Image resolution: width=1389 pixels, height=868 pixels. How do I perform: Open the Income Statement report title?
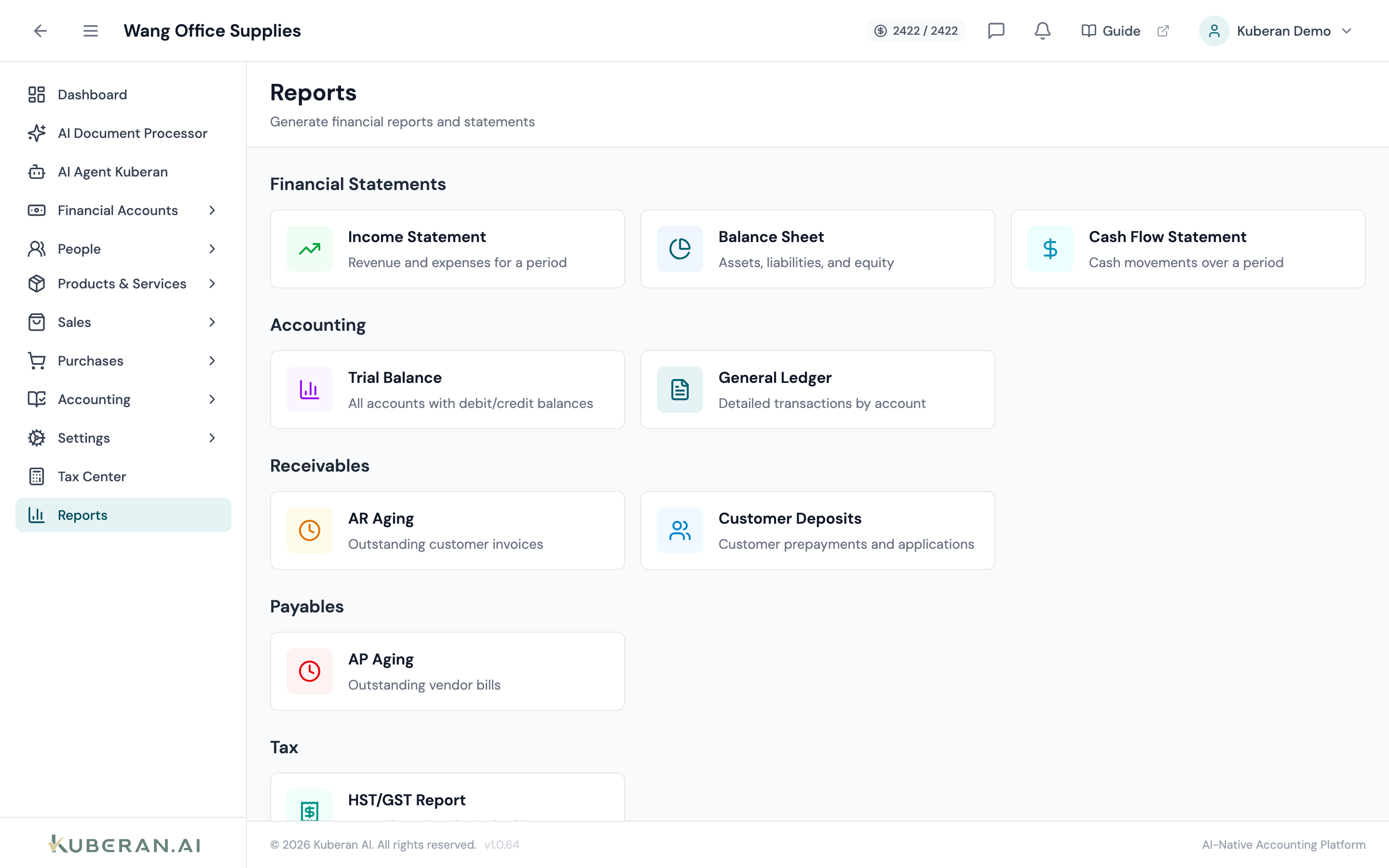pyautogui.click(x=417, y=236)
